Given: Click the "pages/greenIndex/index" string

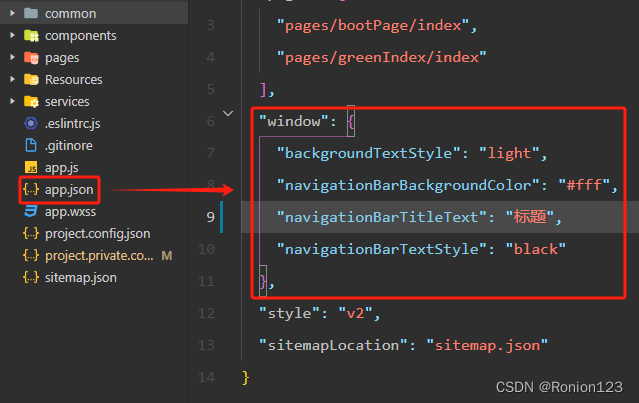Looking at the screenshot, I should click(381, 57).
